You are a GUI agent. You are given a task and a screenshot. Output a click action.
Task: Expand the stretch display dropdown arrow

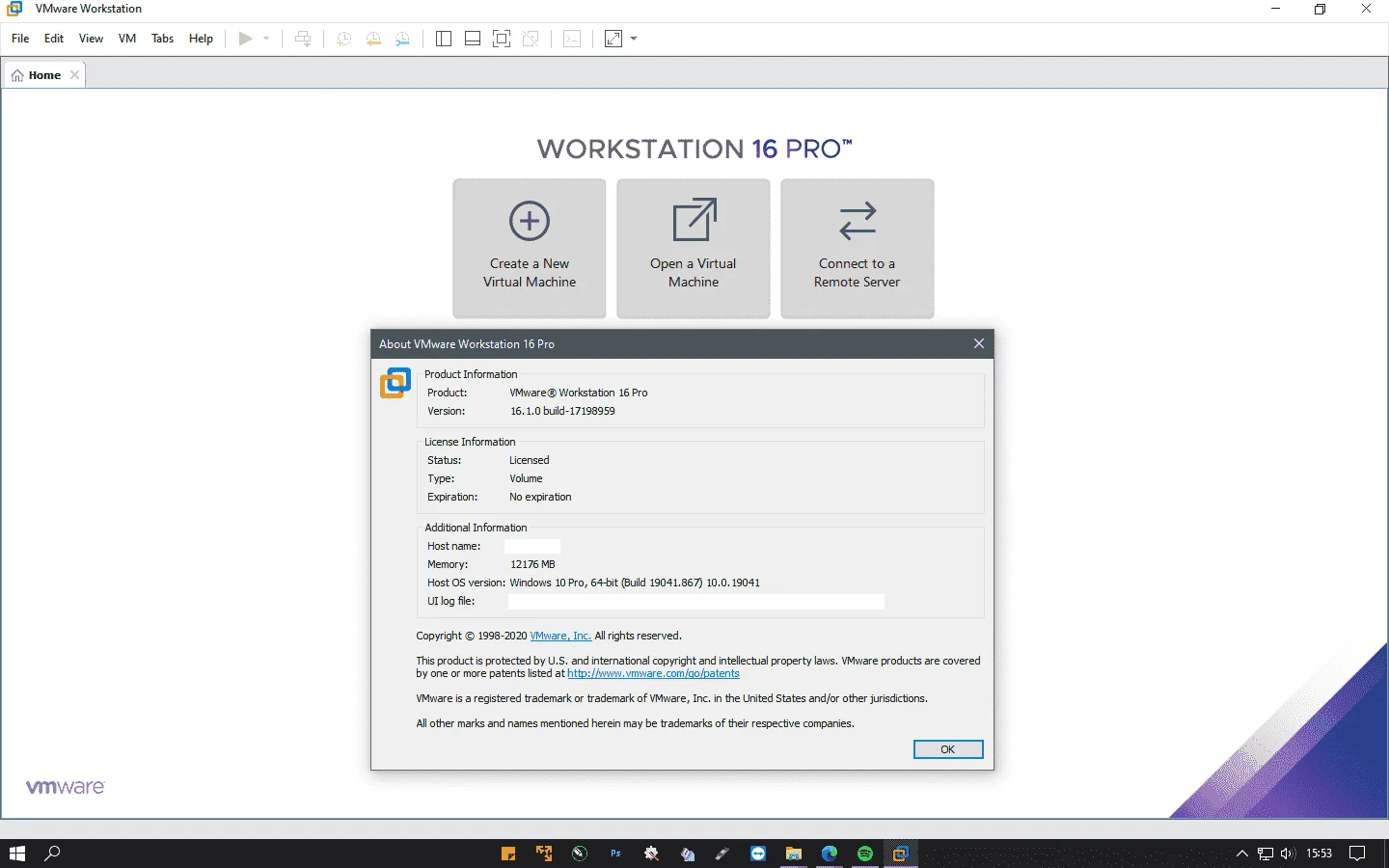[634, 39]
